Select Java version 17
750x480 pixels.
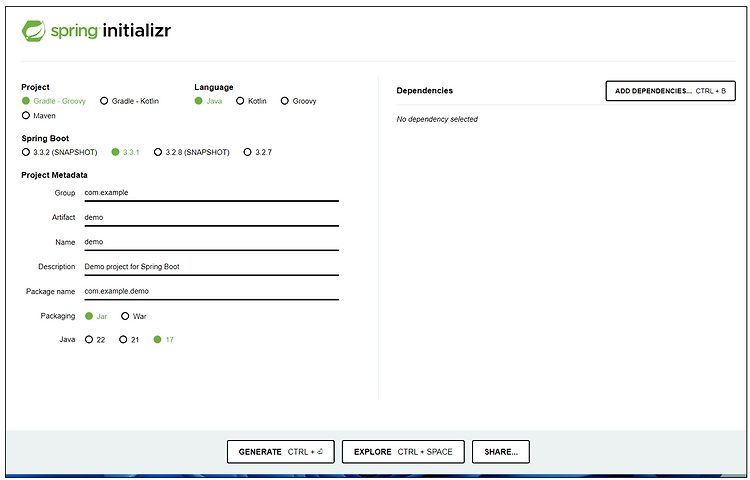click(x=163, y=339)
